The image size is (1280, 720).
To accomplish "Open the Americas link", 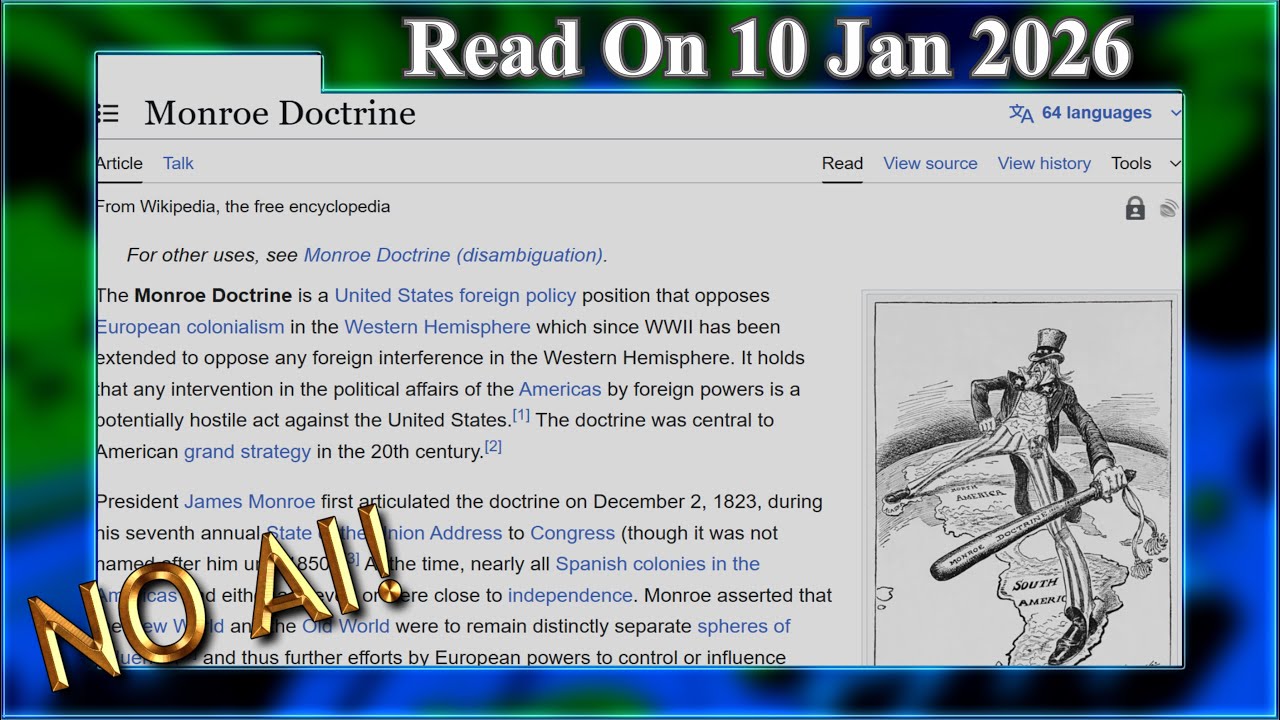I will [x=560, y=389].
